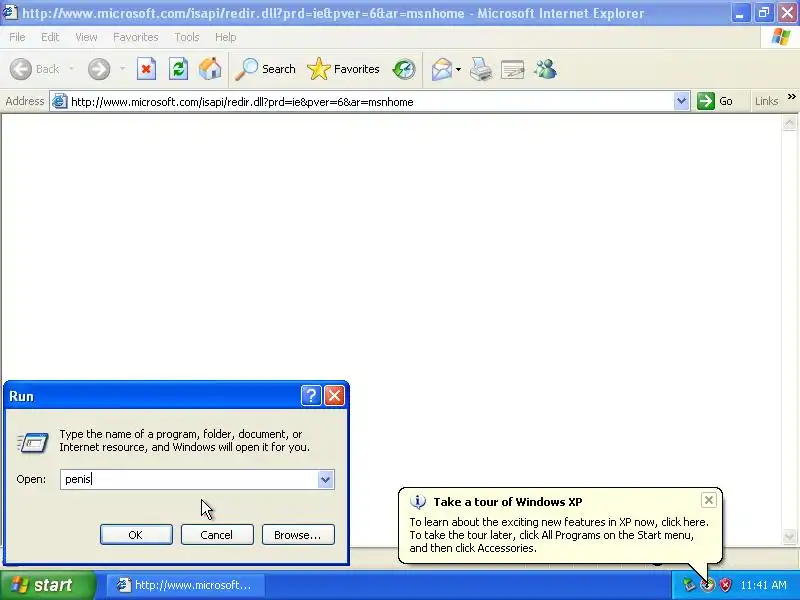
Task: Print the page with printer icon
Action: 481,69
